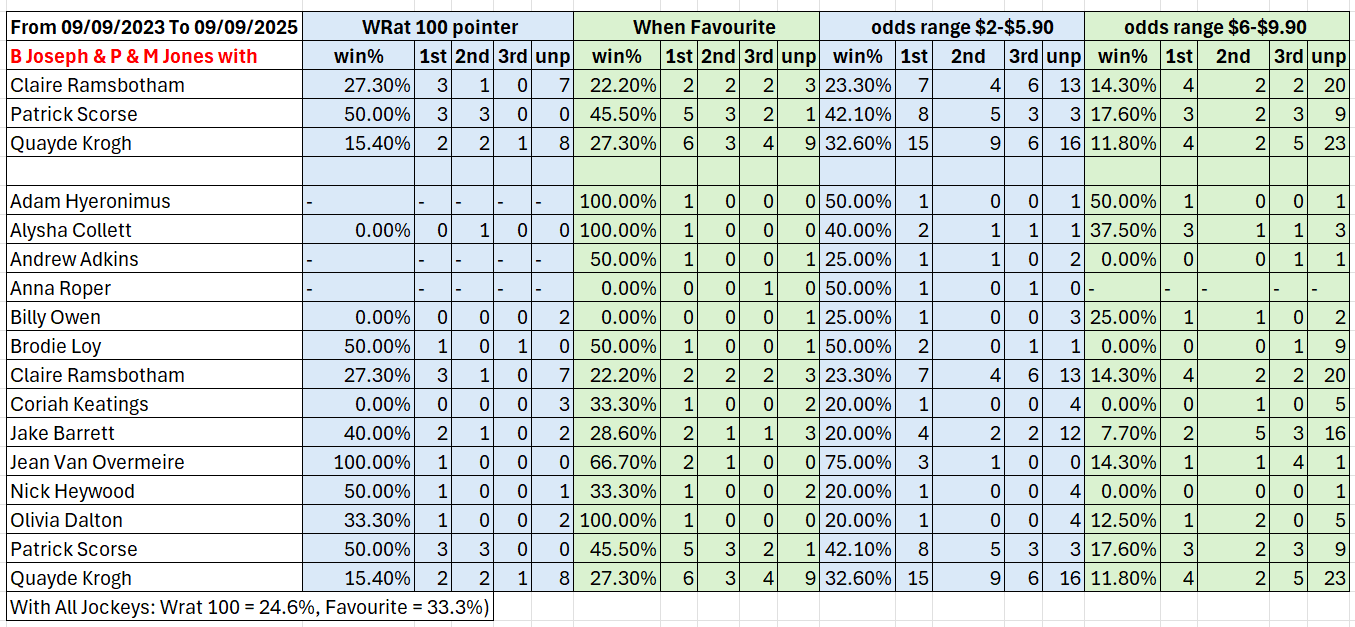Select the Billy Owen row label
1355x627 pixels.
(153, 317)
